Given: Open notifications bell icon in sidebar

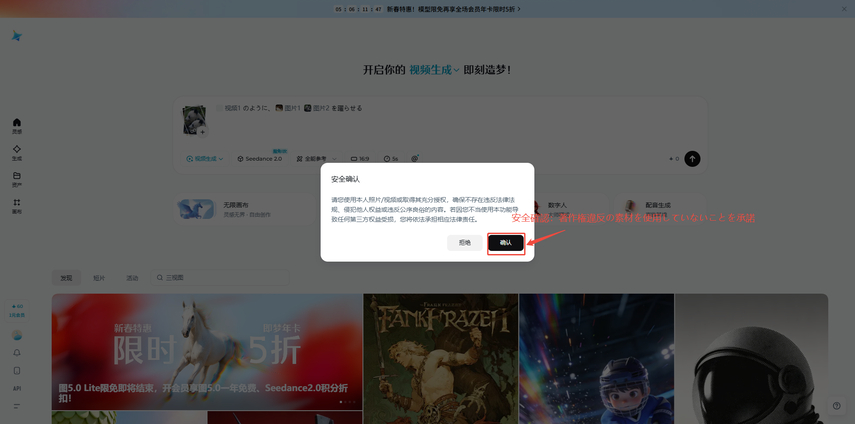Looking at the screenshot, I should pos(17,353).
